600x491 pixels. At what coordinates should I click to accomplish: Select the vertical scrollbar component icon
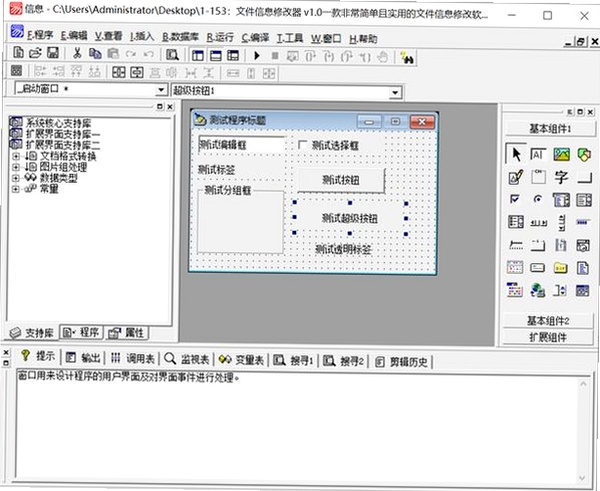562,223
